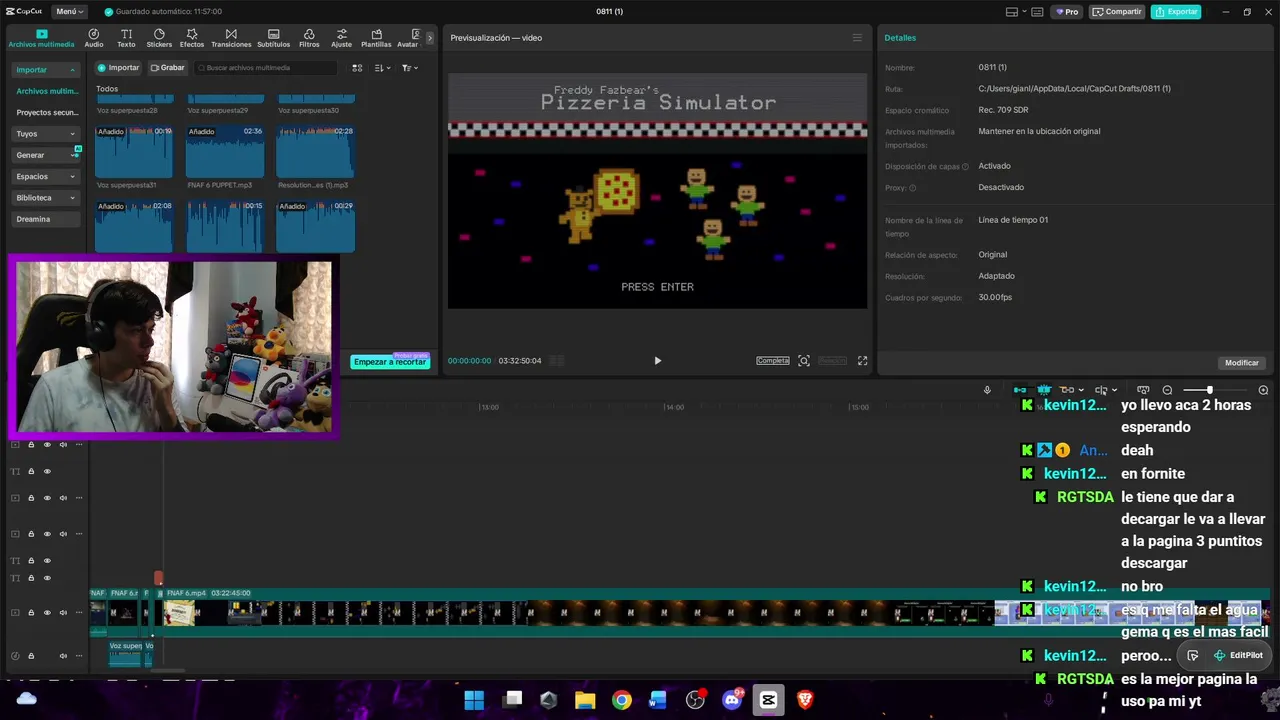Click the Grabar button
The width and height of the screenshot is (1280, 720).
168,68
